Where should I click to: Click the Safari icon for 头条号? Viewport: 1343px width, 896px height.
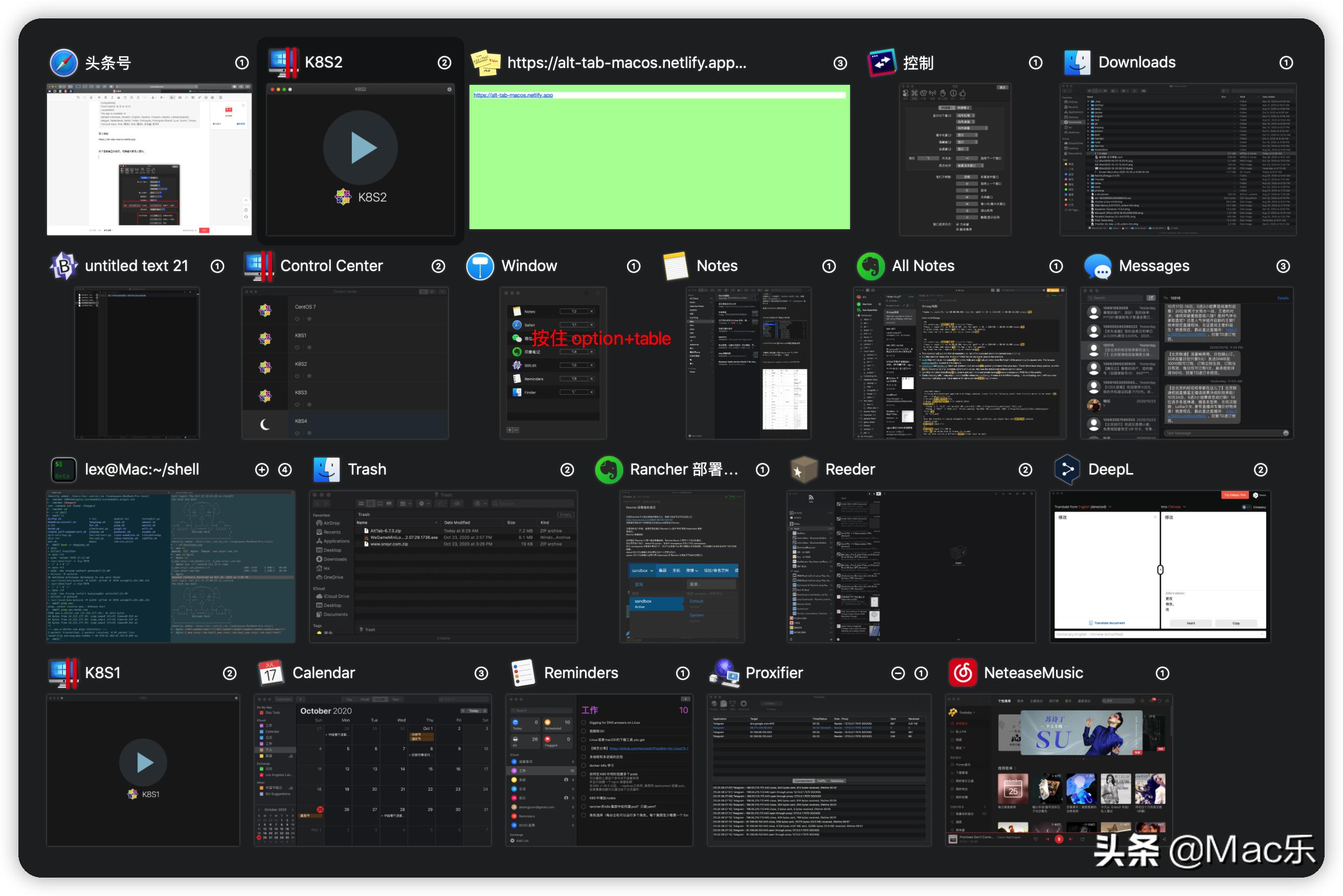(x=63, y=63)
